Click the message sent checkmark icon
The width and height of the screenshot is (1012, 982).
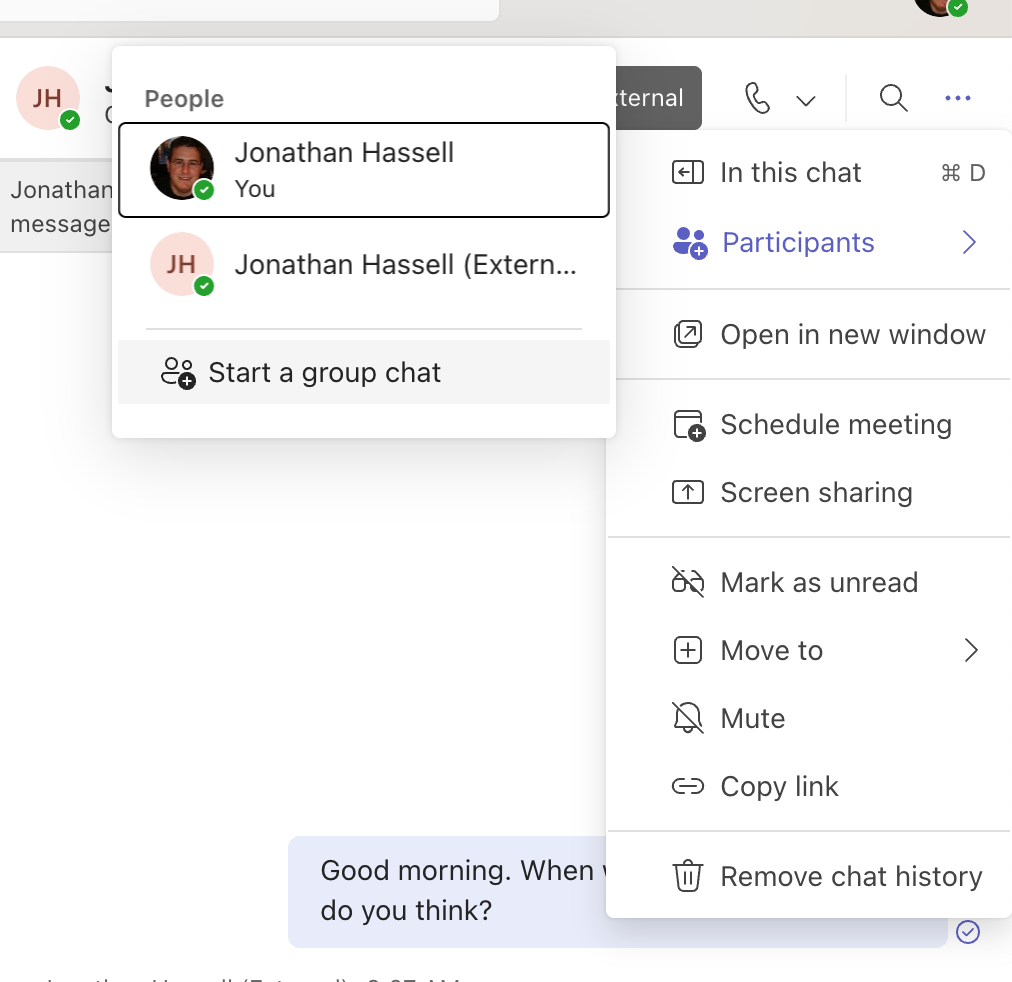pos(967,932)
